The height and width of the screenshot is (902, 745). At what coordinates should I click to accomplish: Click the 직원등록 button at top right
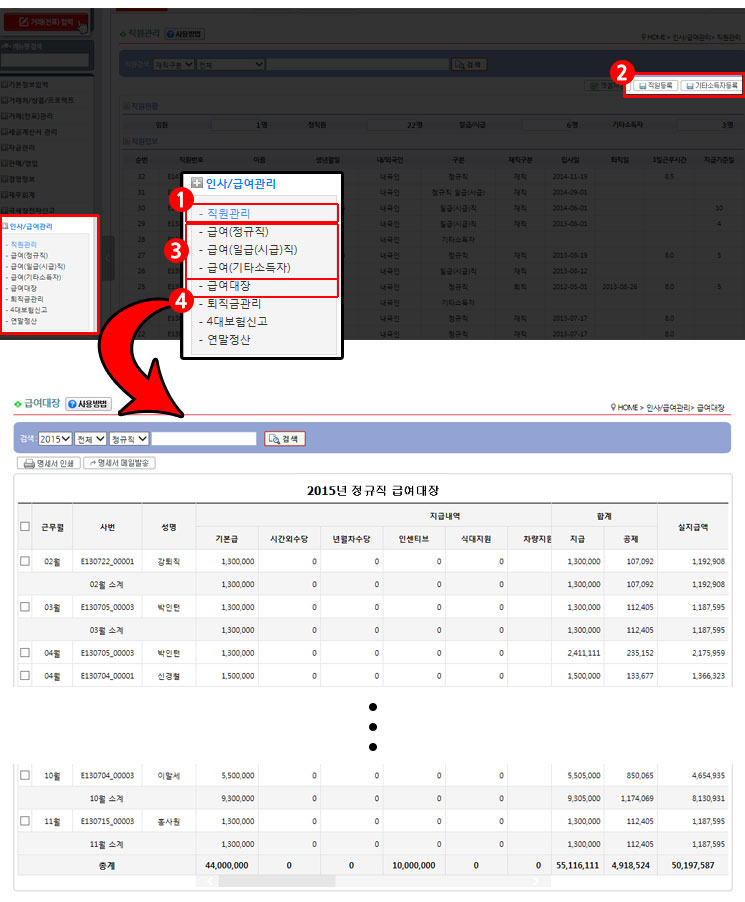click(656, 86)
